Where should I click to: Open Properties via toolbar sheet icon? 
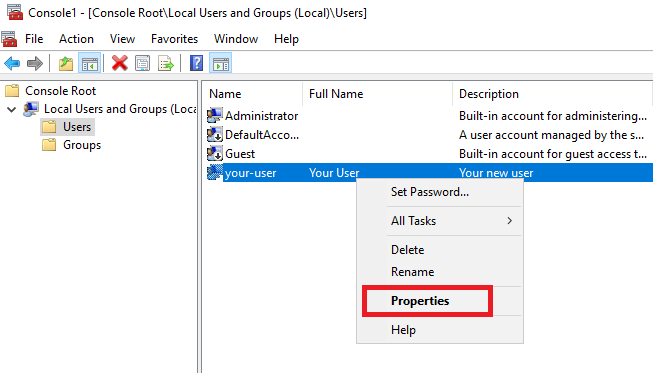coord(142,64)
